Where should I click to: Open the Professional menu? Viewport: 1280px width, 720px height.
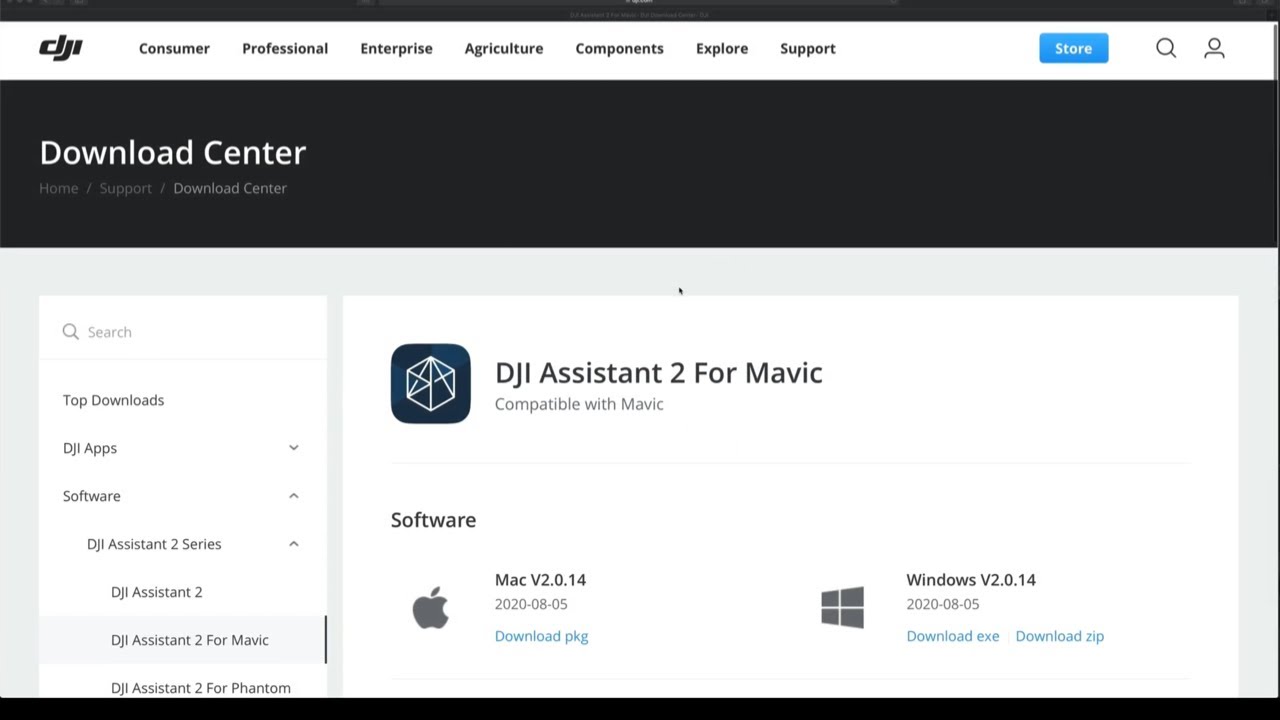[x=285, y=48]
